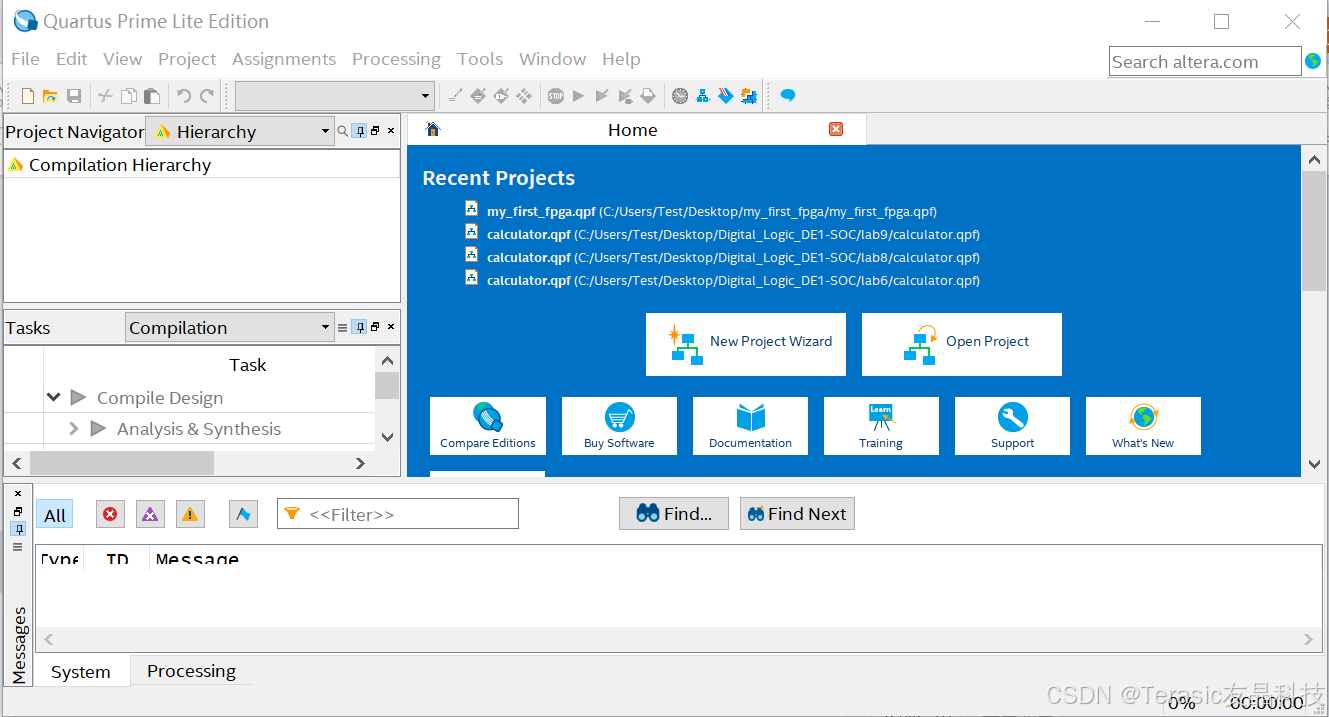The width and height of the screenshot is (1329, 717).
Task: Float the Project Navigator panel
Action: [x=375, y=131]
